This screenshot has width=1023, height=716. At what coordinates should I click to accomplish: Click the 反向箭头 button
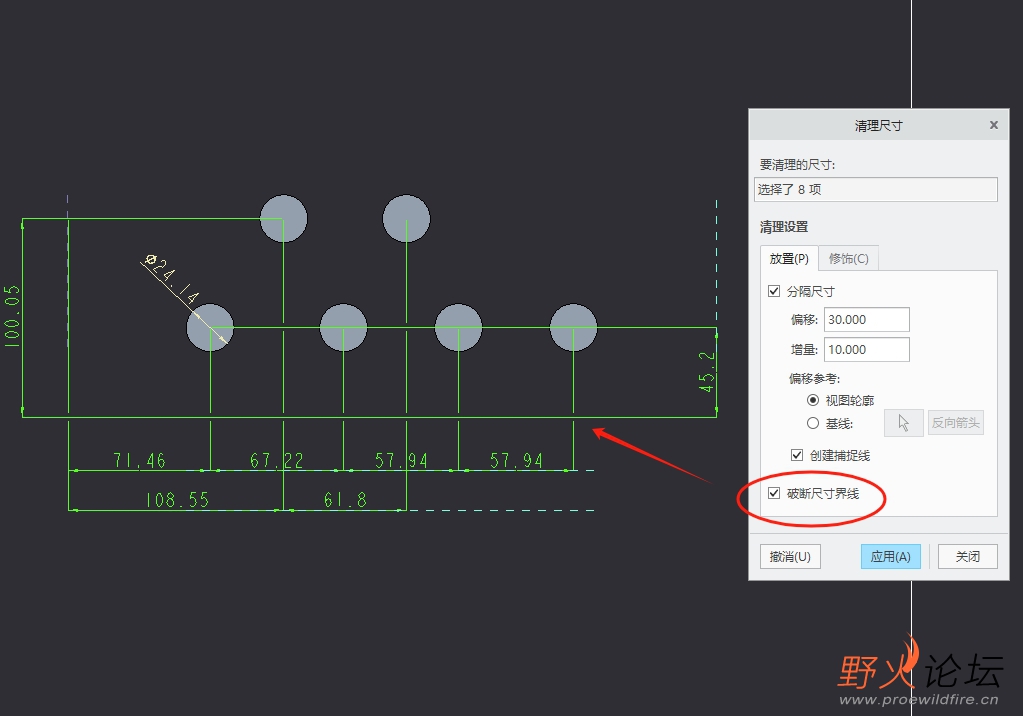point(956,423)
